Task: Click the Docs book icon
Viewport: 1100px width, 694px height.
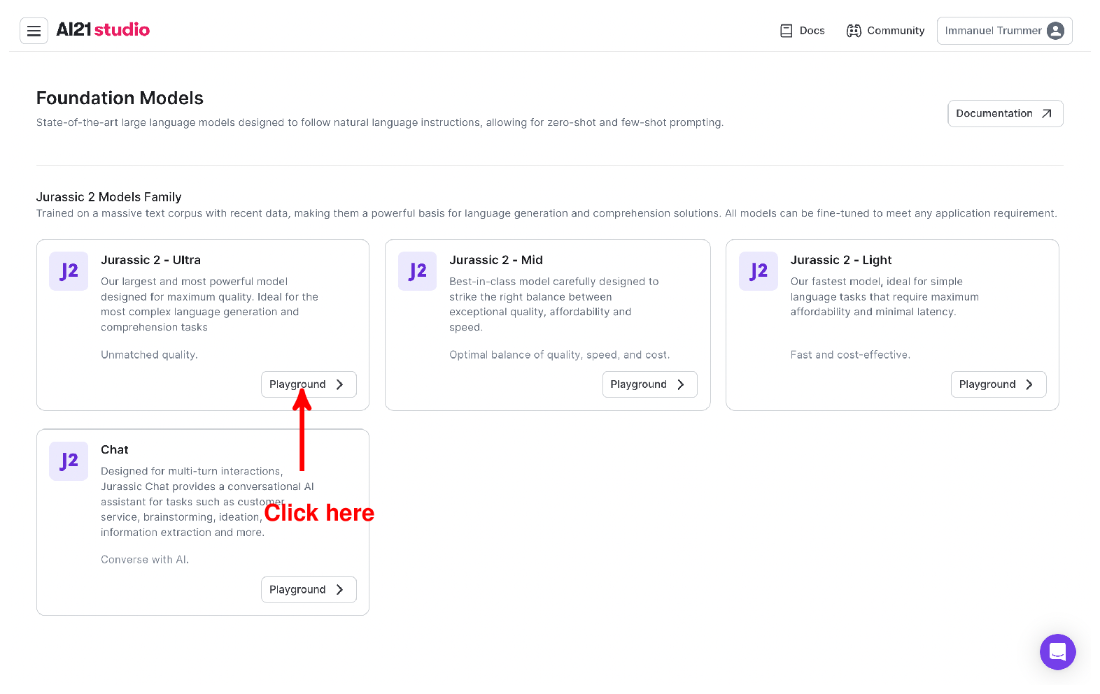Action: (786, 31)
